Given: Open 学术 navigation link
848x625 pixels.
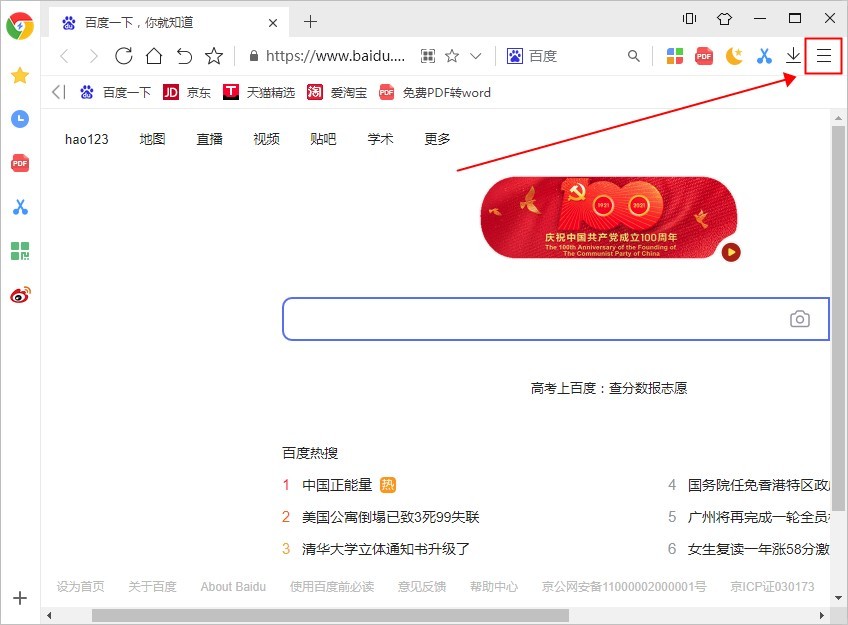Looking at the screenshot, I should (x=380, y=139).
